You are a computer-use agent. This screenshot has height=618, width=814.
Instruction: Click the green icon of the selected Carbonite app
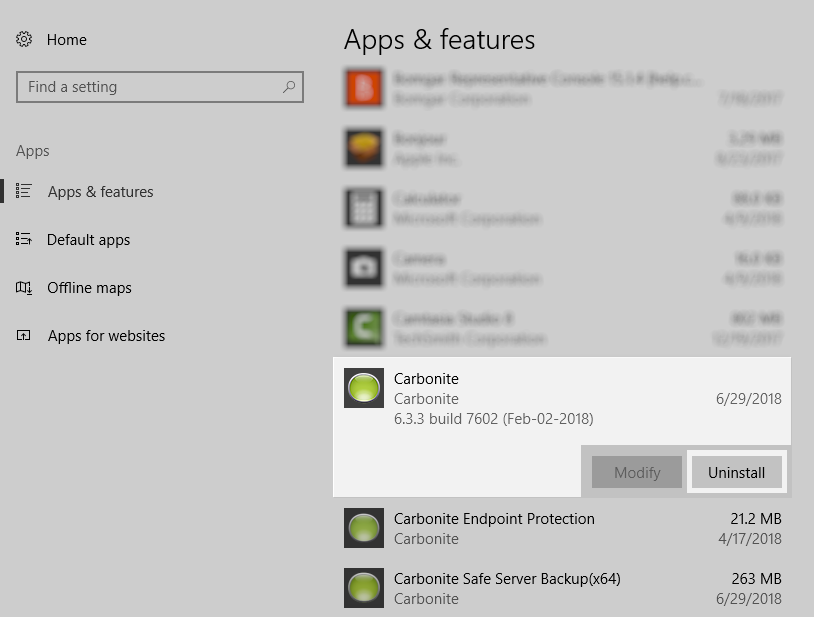coord(364,388)
